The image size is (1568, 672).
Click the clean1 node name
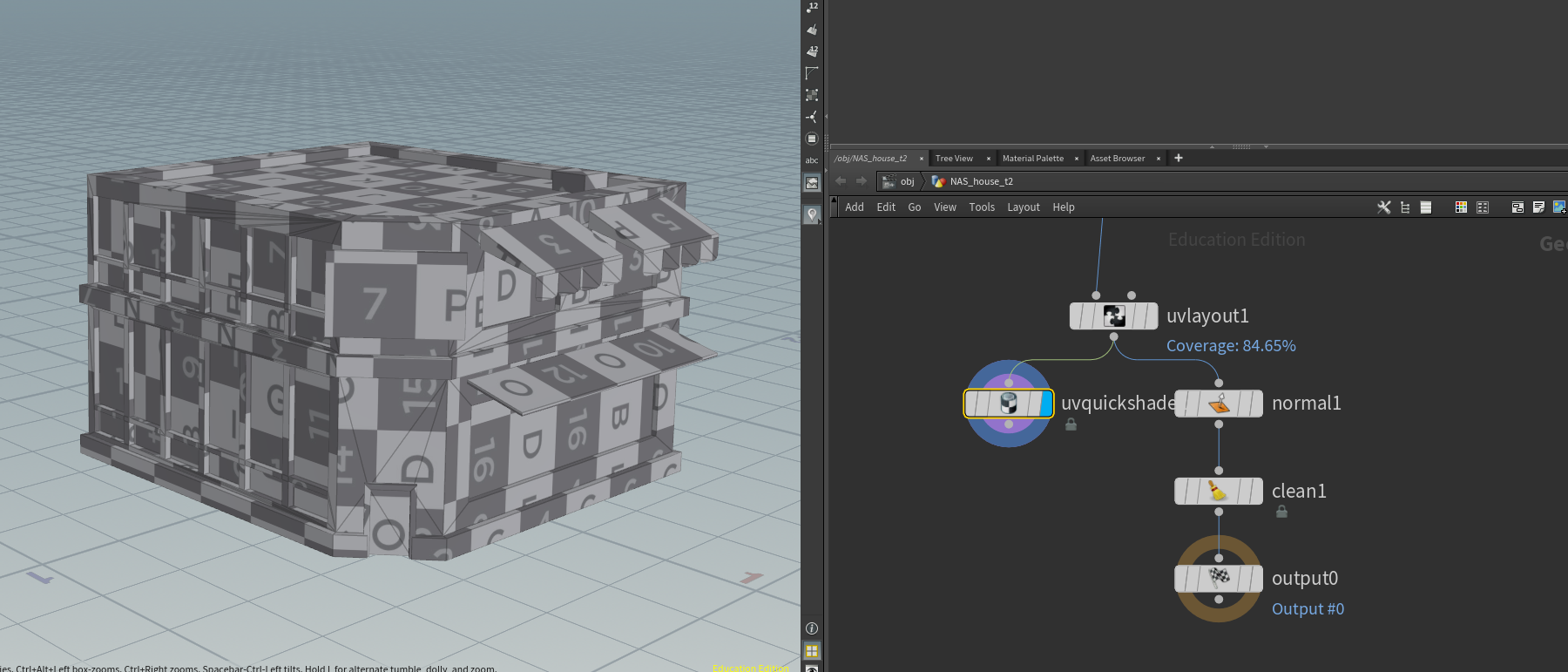(x=1299, y=491)
